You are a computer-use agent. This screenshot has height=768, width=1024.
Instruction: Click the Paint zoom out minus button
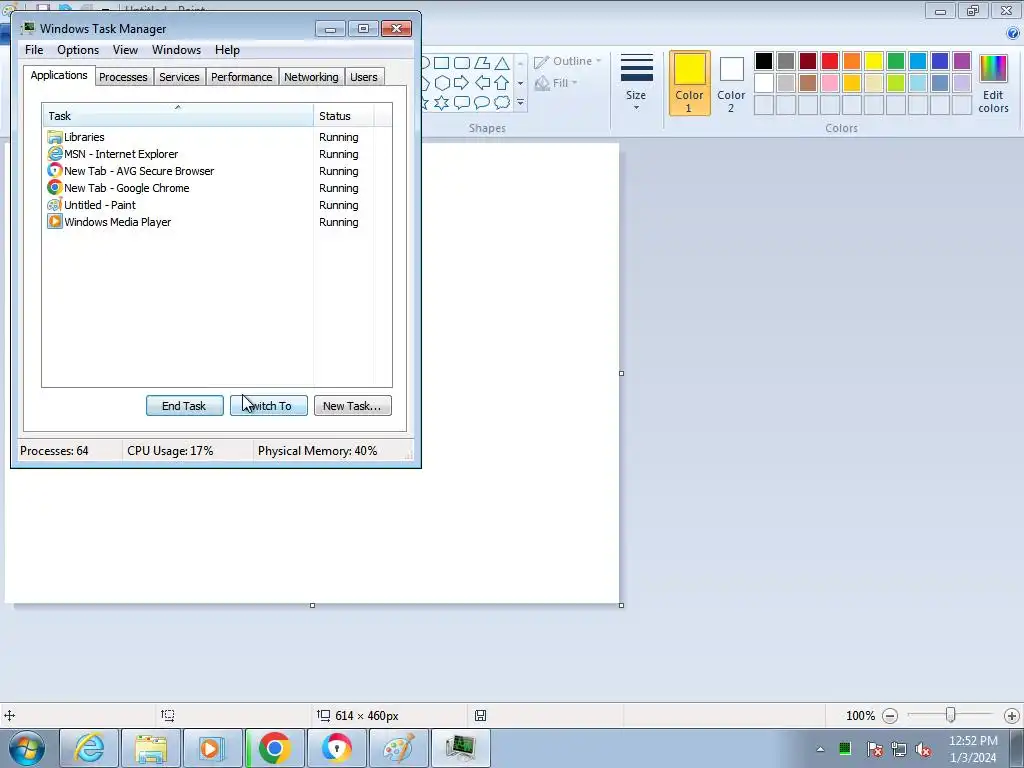pyautogui.click(x=889, y=716)
